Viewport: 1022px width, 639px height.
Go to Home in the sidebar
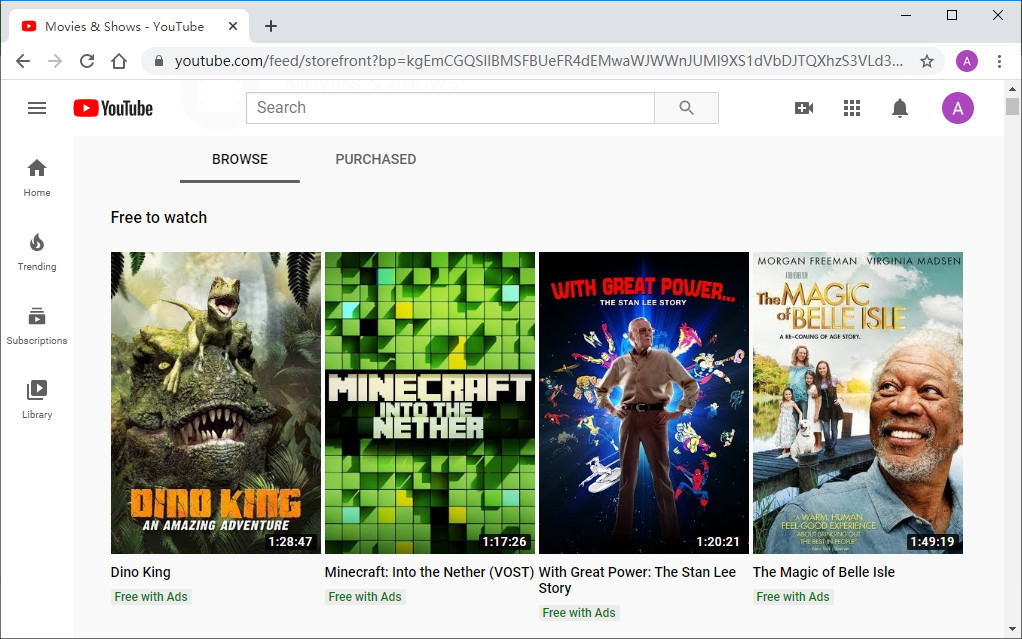(x=37, y=178)
